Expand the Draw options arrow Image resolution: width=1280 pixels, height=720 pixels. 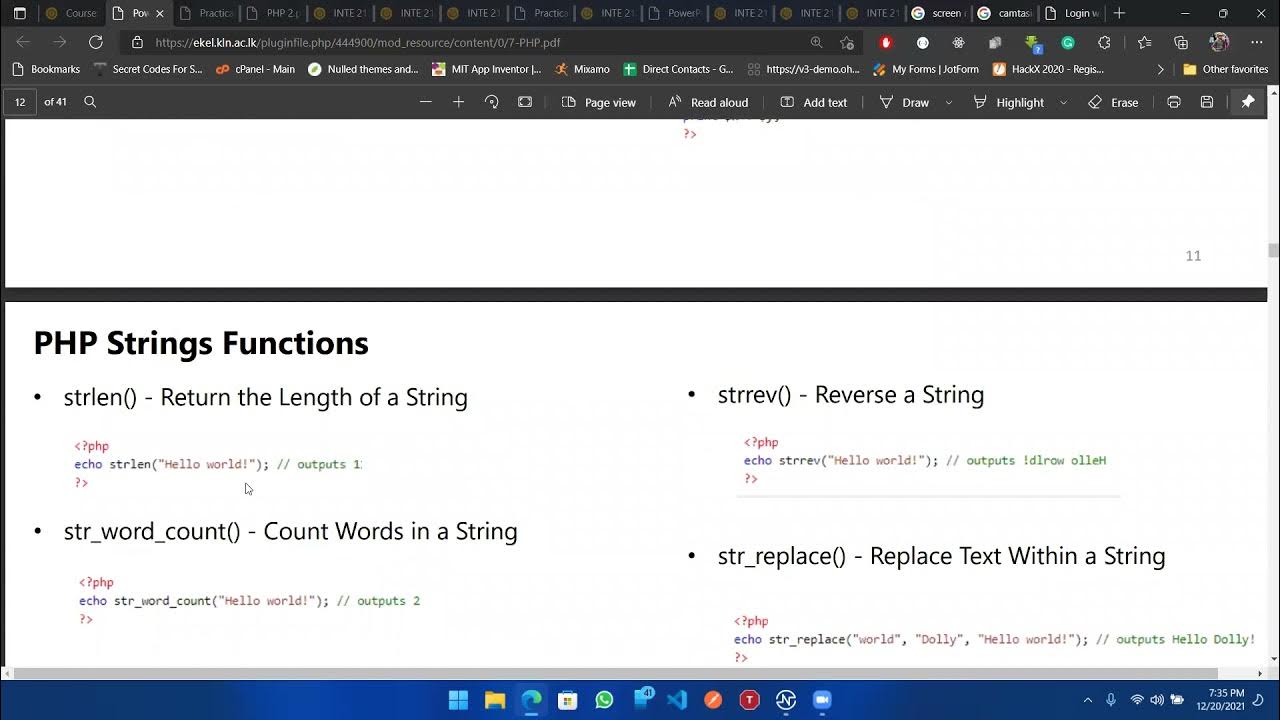[x=949, y=102]
